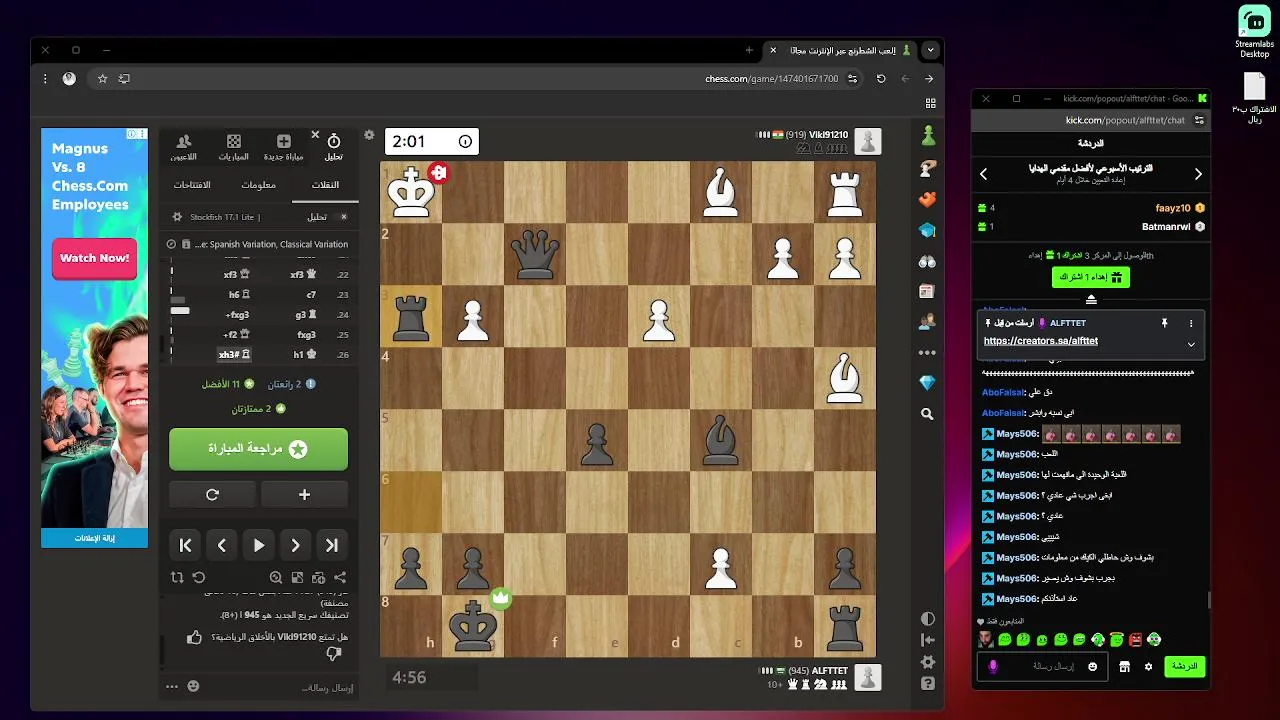Click the green chat send (الدردشة) button

[1185, 666]
